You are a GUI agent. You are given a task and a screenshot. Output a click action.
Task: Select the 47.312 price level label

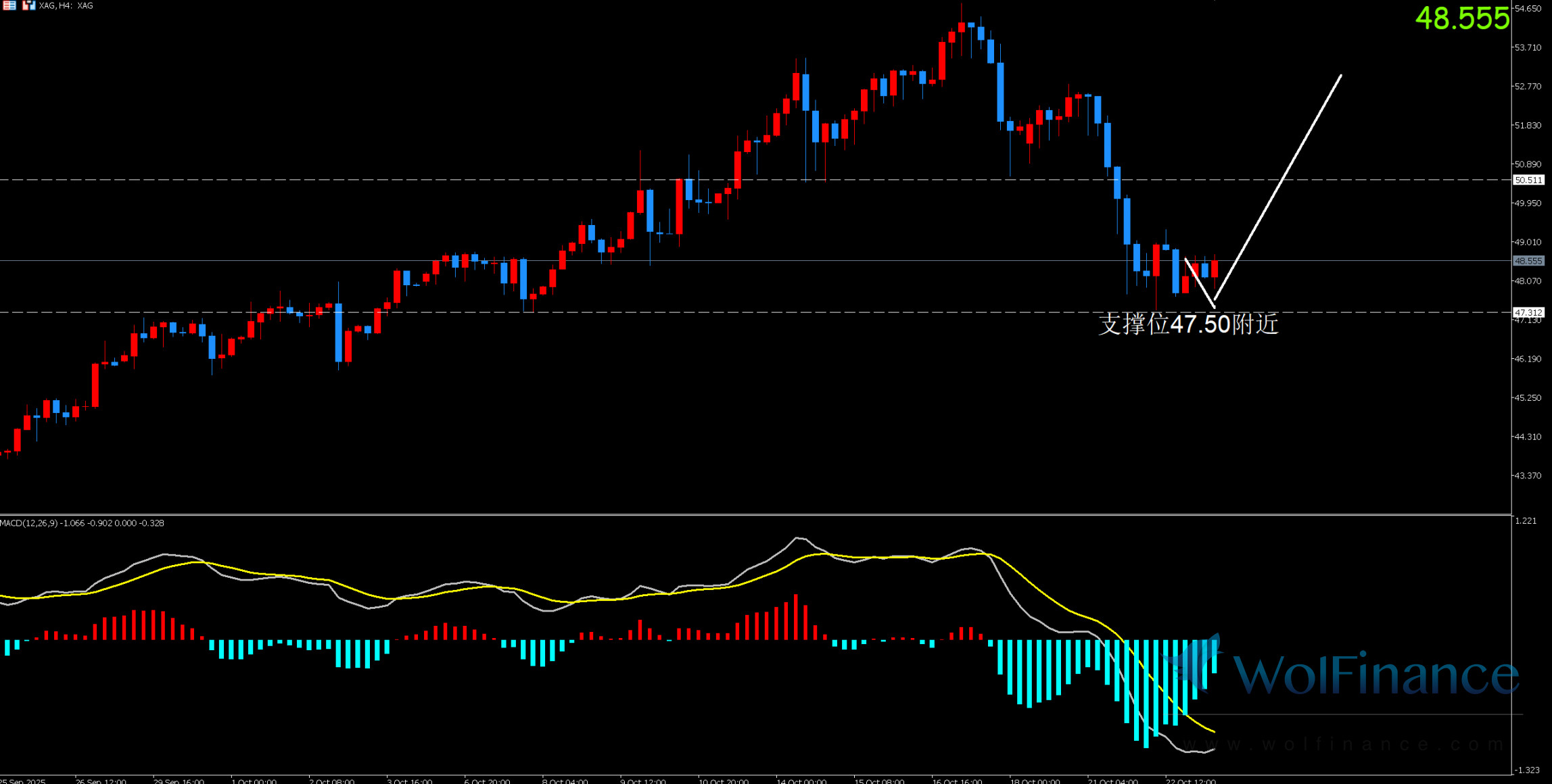pos(1528,312)
